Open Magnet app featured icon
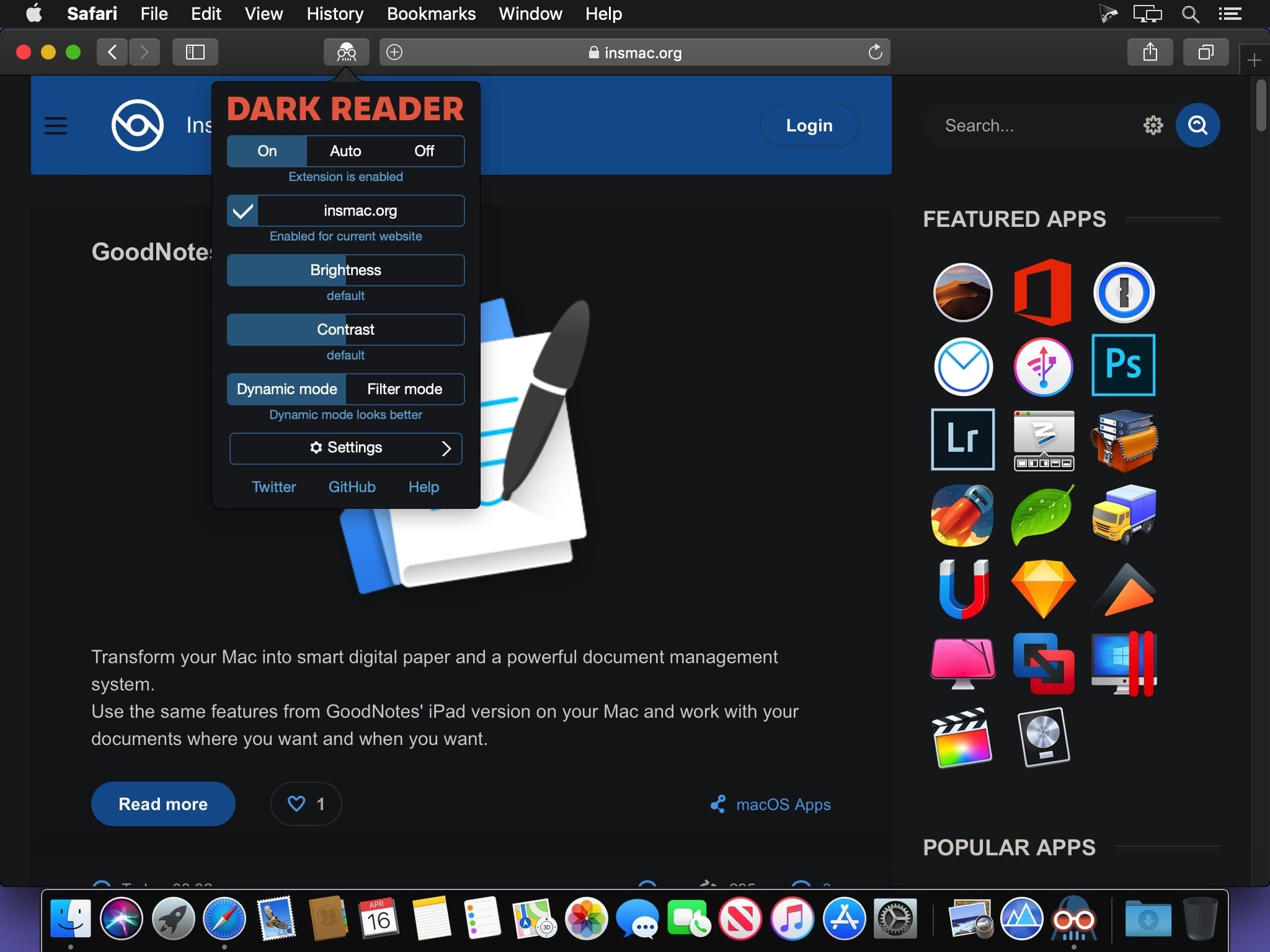 (x=962, y=589)
